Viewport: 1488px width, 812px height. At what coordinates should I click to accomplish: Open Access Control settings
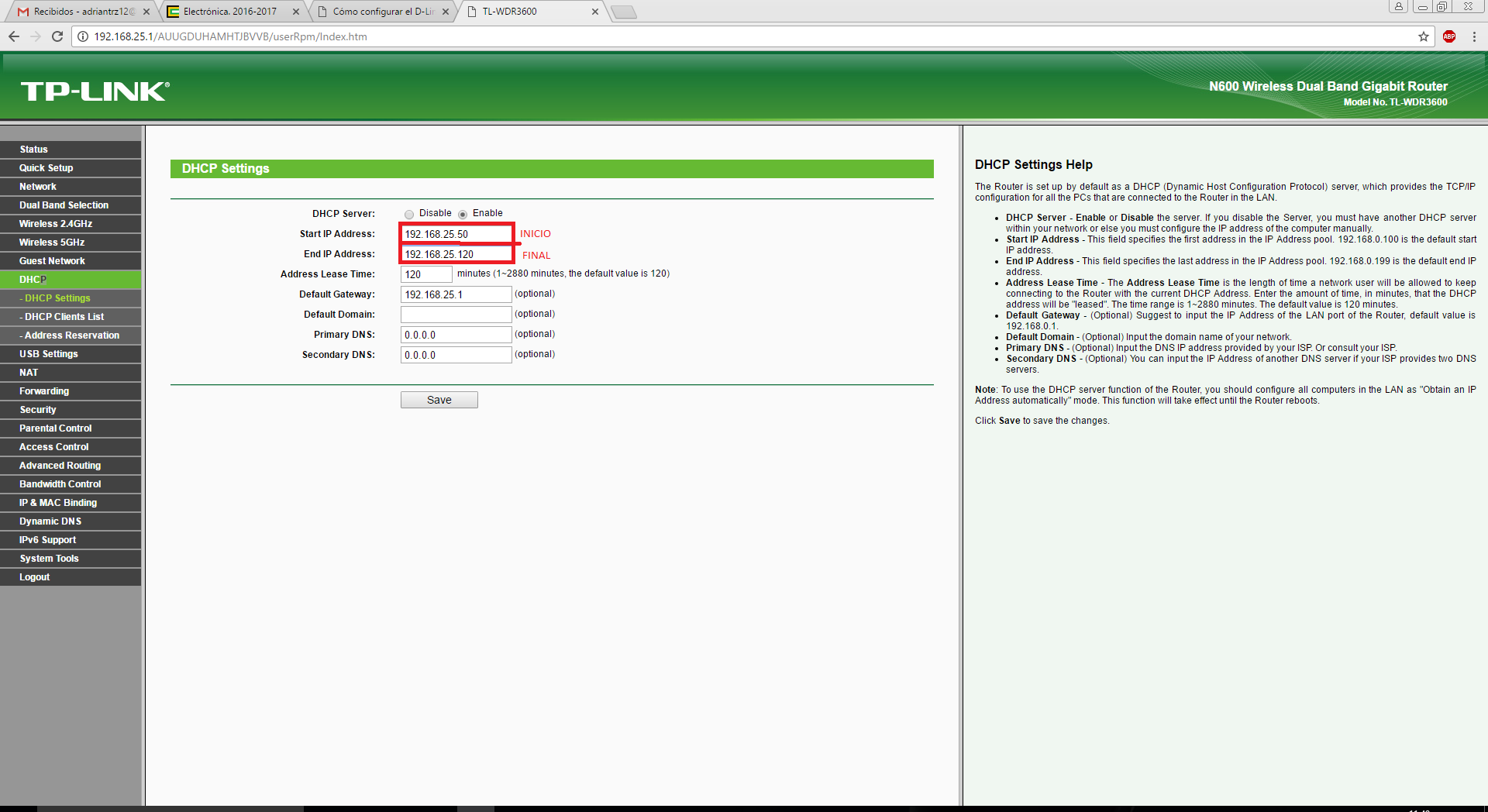pos(71,447)
